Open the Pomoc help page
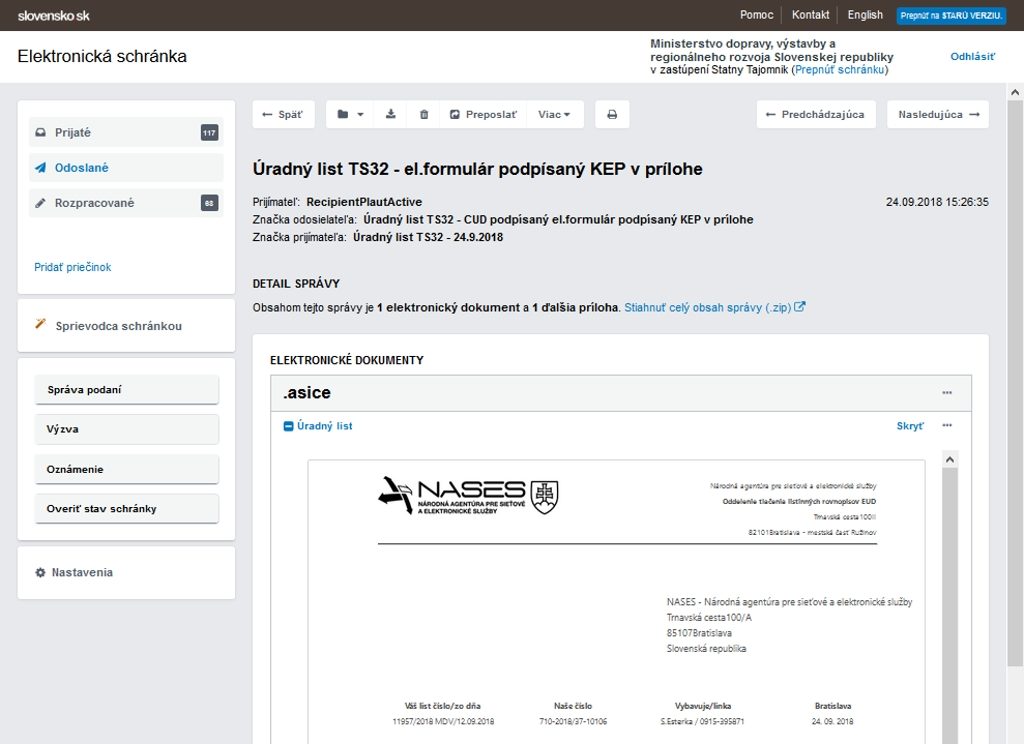Image resolution: width=1024 pixels, height=744 pixels. click(756, 15)
